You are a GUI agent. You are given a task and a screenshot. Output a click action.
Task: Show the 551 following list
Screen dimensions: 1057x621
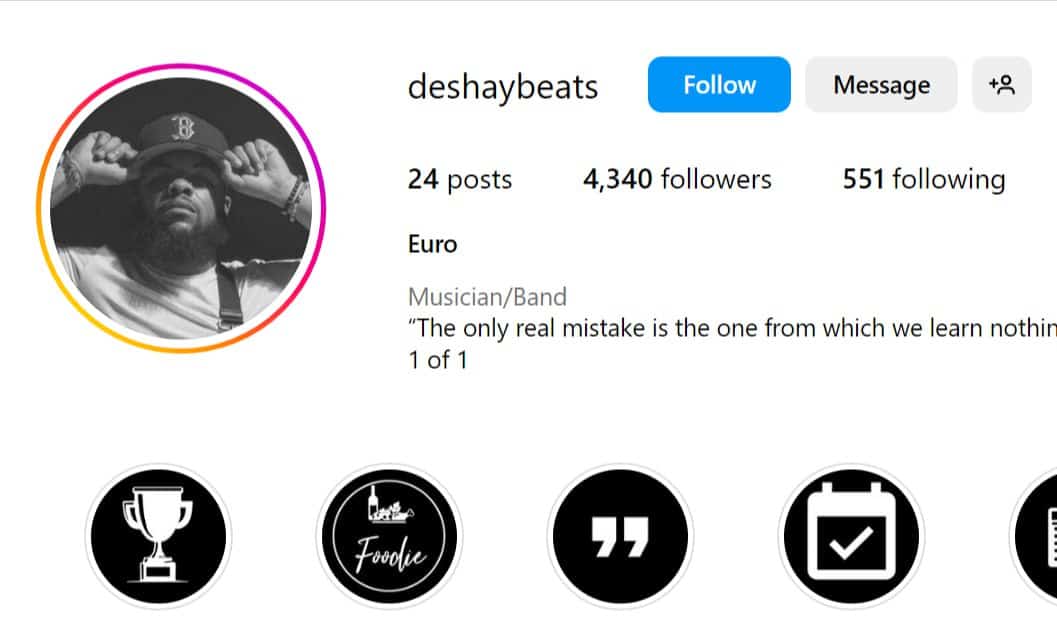coord(924,179)
